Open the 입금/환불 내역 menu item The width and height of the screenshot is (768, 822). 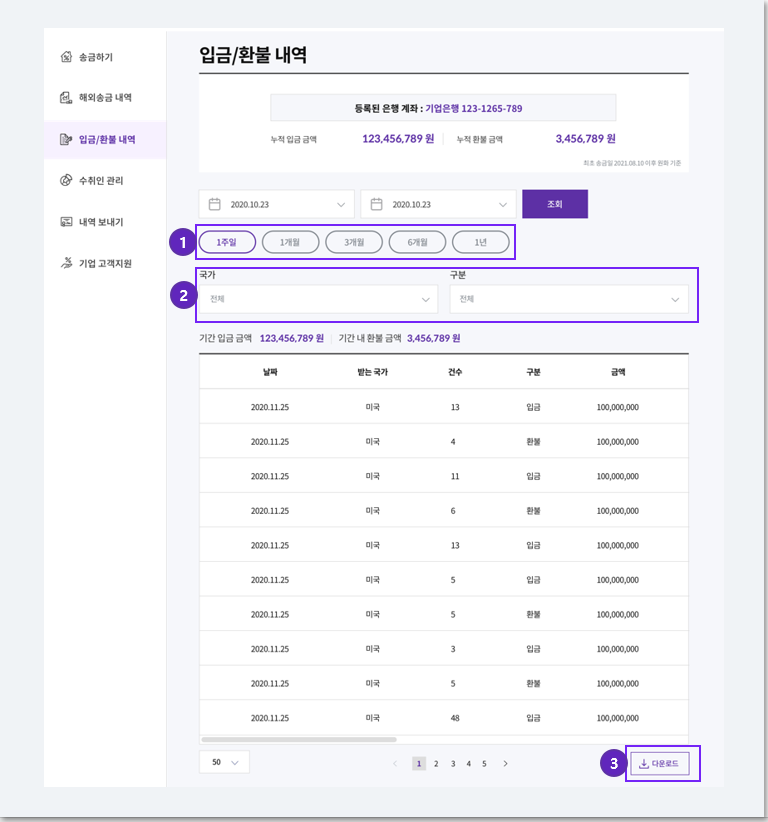click(105, 139)
